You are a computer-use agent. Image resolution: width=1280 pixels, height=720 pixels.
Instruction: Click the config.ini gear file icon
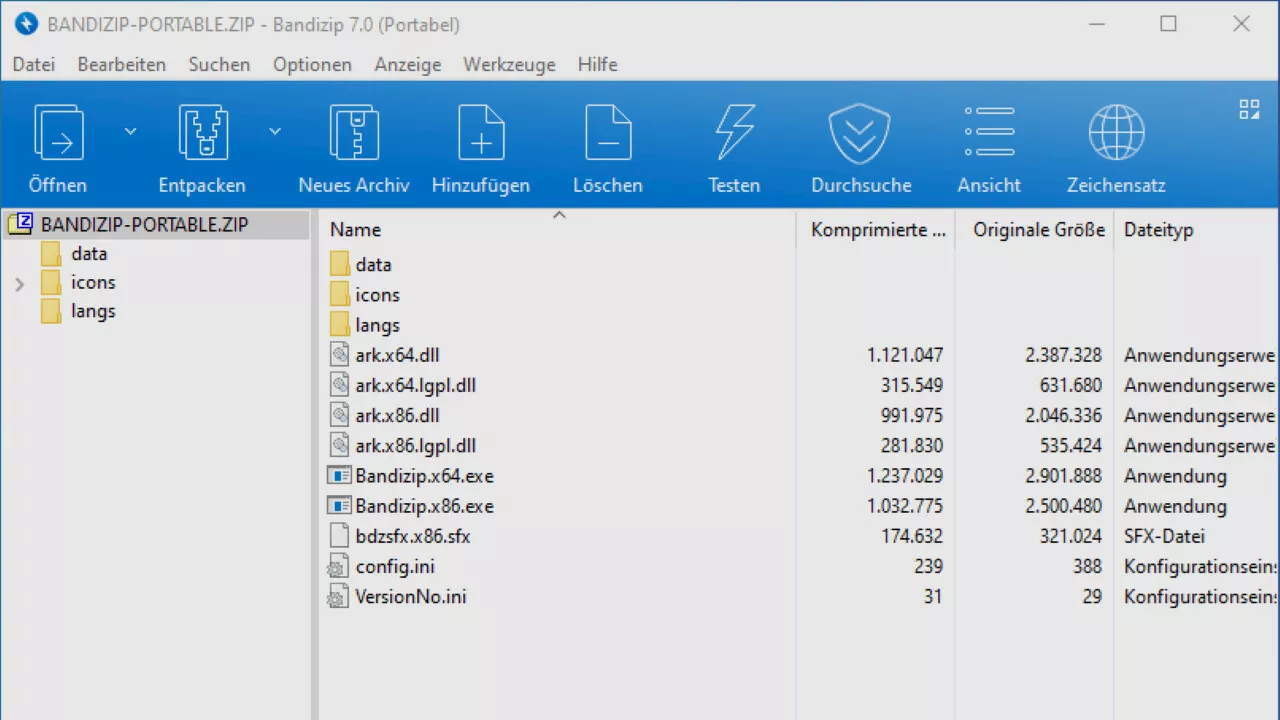point(338,567)
